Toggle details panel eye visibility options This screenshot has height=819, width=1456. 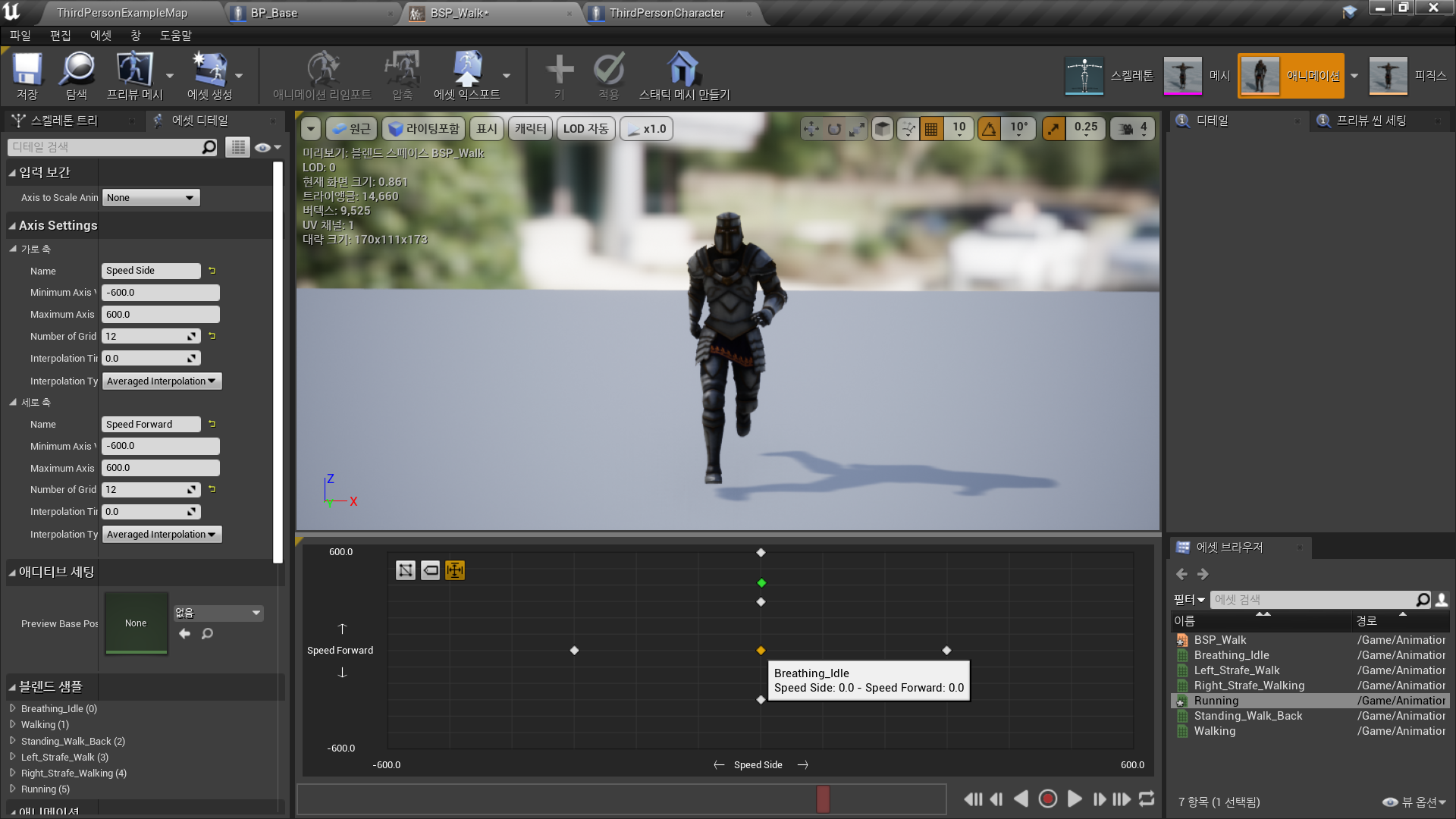(268, 147)
